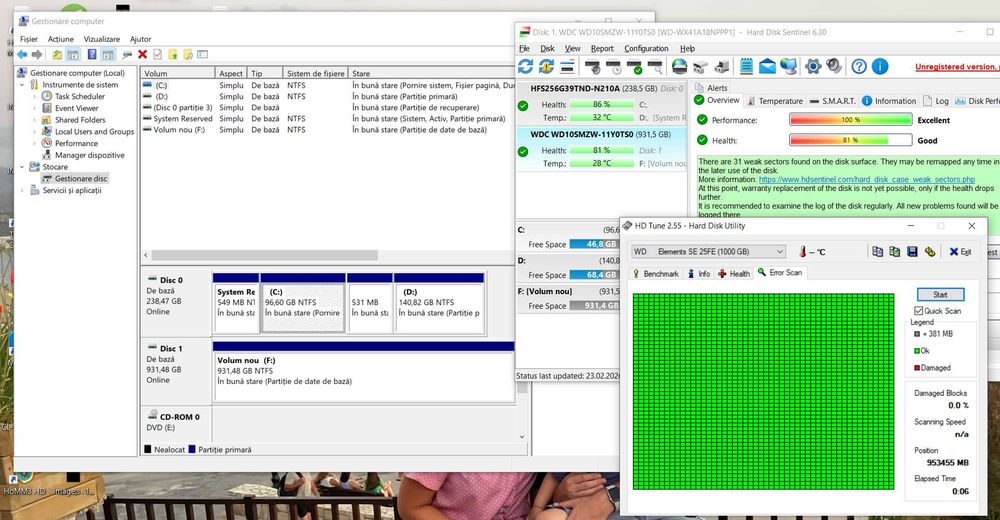Switch to the Benchmark tab in HD Tune

tap(655, 274)
